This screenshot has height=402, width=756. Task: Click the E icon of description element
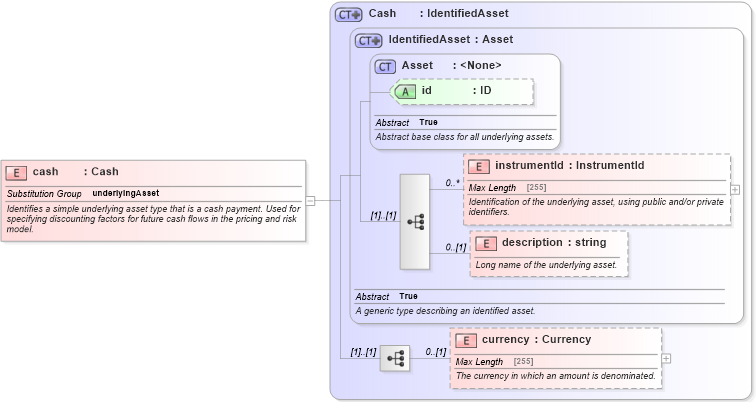pyautogui.click(x=486, y=243)
